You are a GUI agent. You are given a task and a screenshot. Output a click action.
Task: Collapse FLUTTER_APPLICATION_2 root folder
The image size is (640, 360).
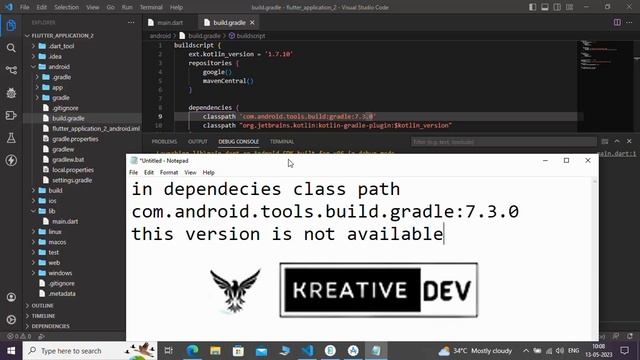(62, 36)
